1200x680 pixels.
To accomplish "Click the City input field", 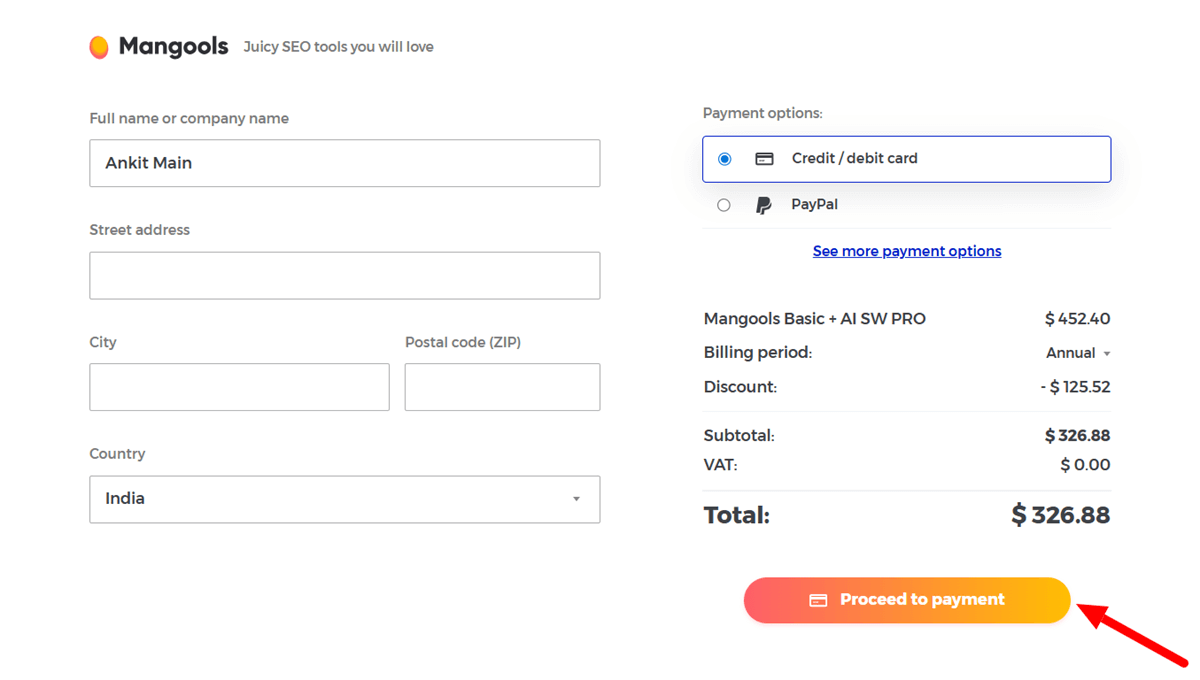I will coord(239,387).
